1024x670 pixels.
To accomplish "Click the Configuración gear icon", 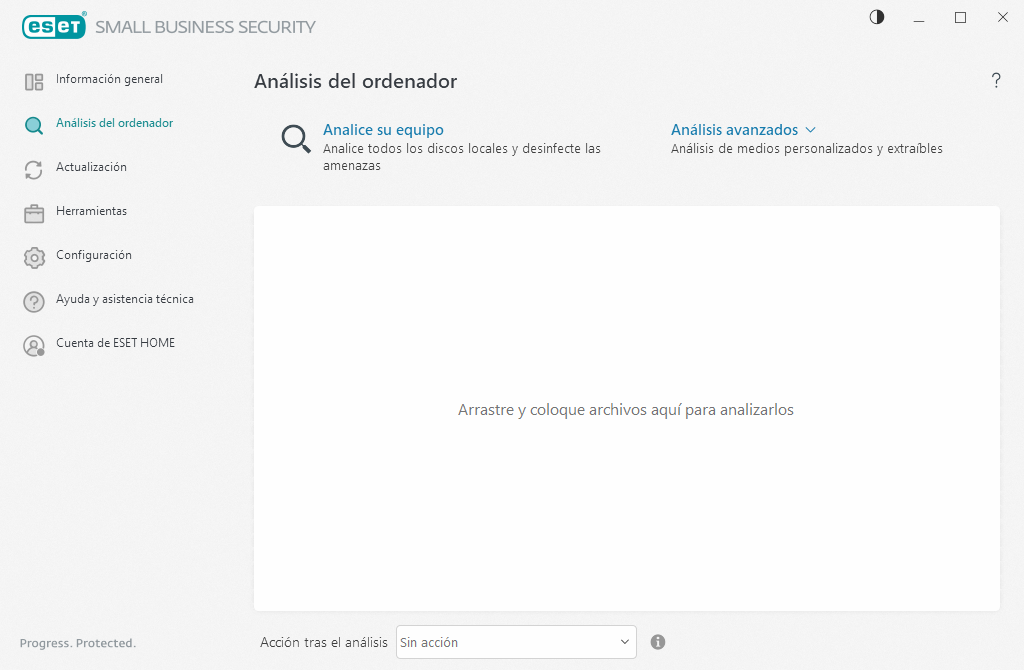I will point(33,256).
